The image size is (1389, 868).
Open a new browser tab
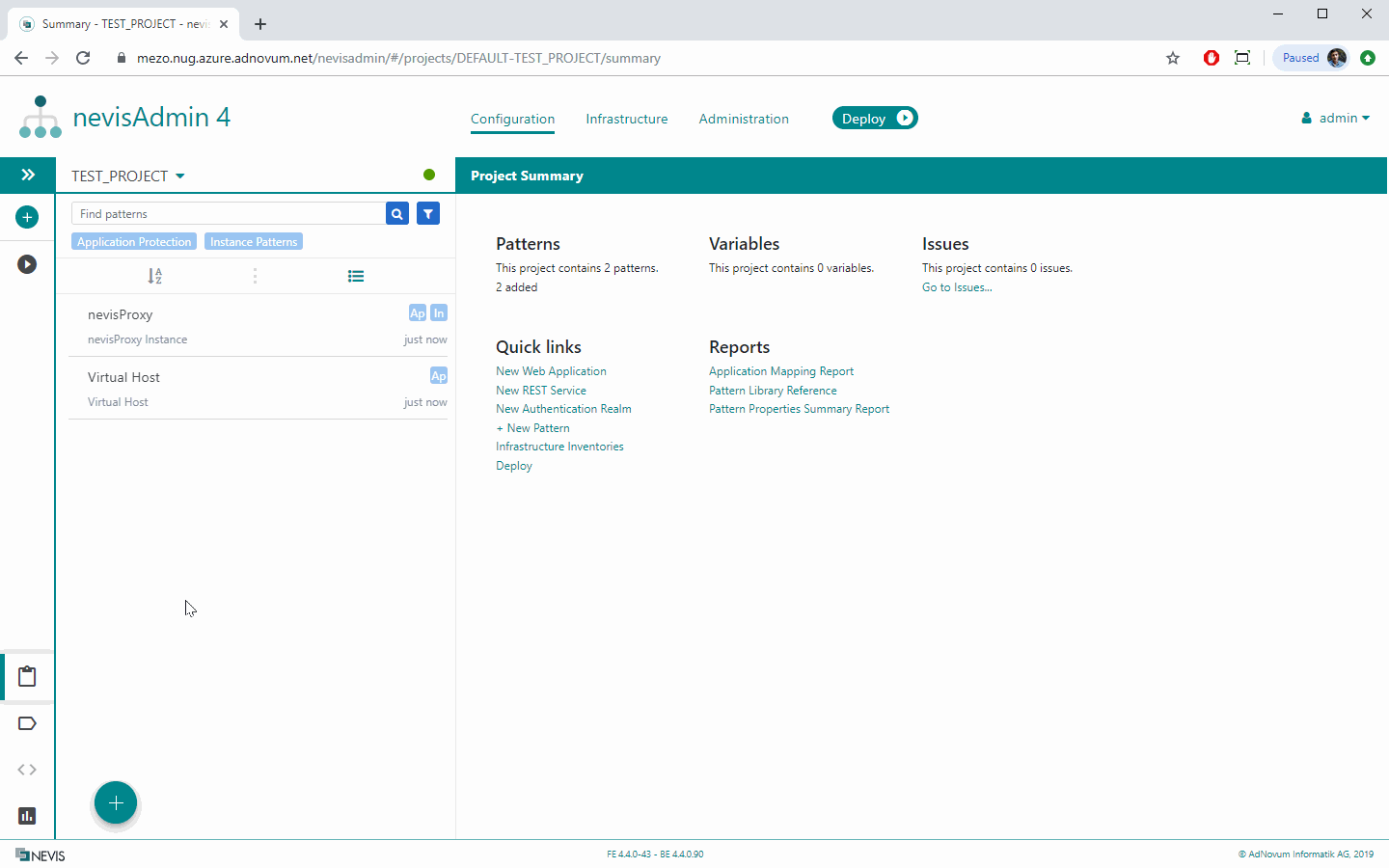tap(260, 24)
